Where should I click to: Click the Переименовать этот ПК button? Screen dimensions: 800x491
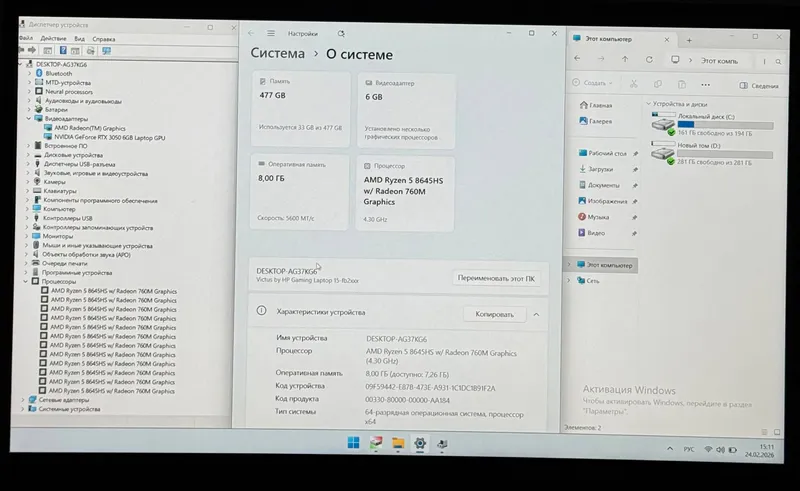click(496, 279)
